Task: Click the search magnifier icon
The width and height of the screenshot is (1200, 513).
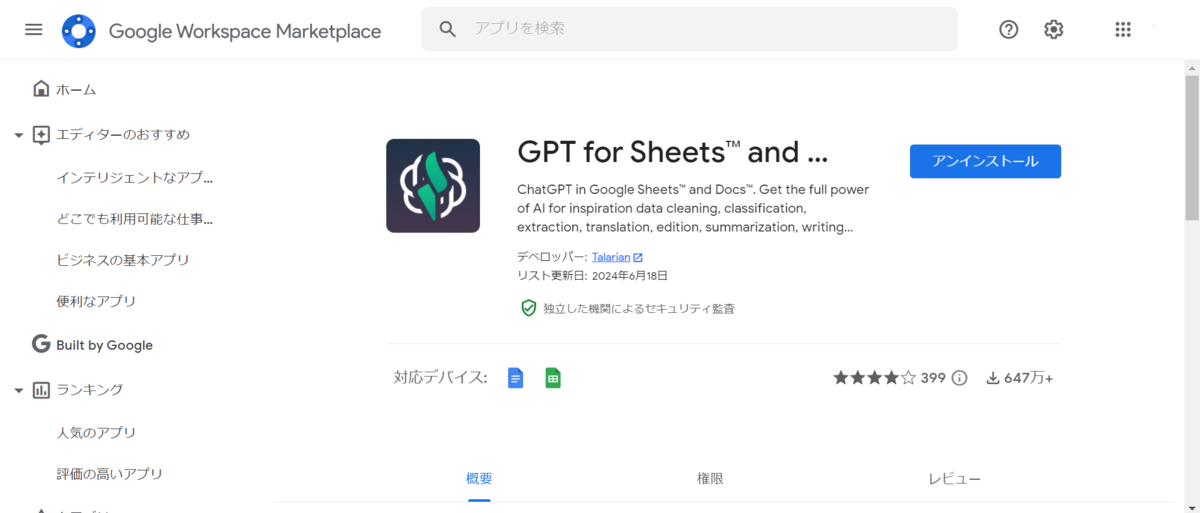Action: point(449,29)
